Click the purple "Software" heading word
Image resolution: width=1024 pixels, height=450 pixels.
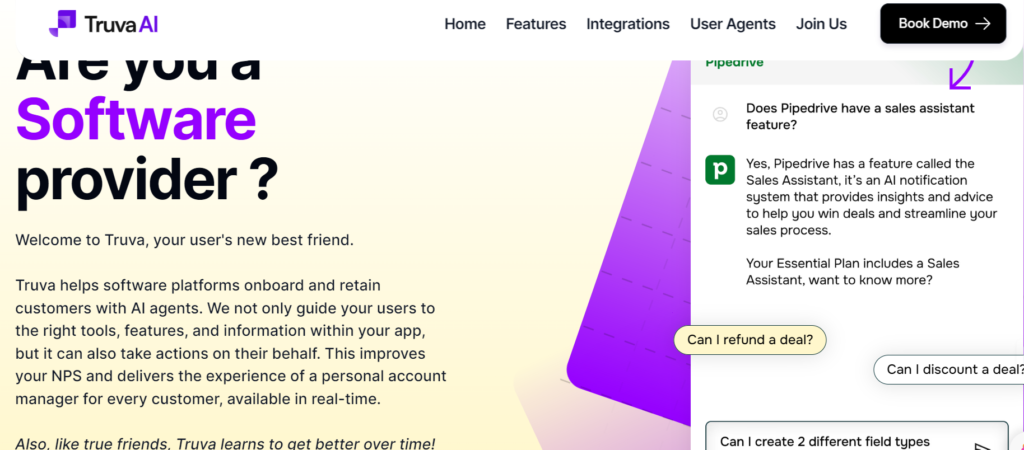tap(136, 119)
